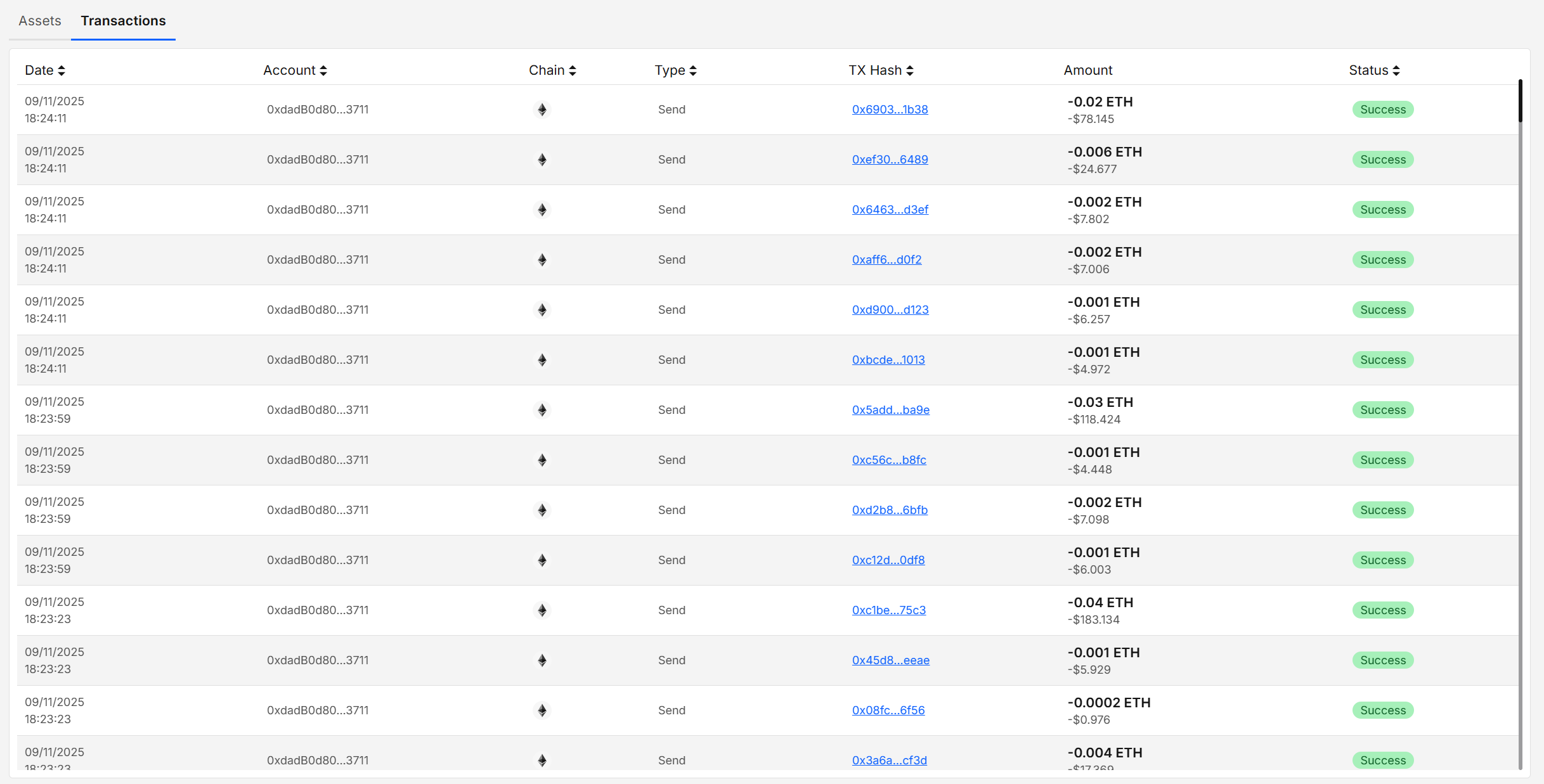1544x784 pixels.
Task: Toggle sort order on the Status column
Action: [x=1373, y=70]
